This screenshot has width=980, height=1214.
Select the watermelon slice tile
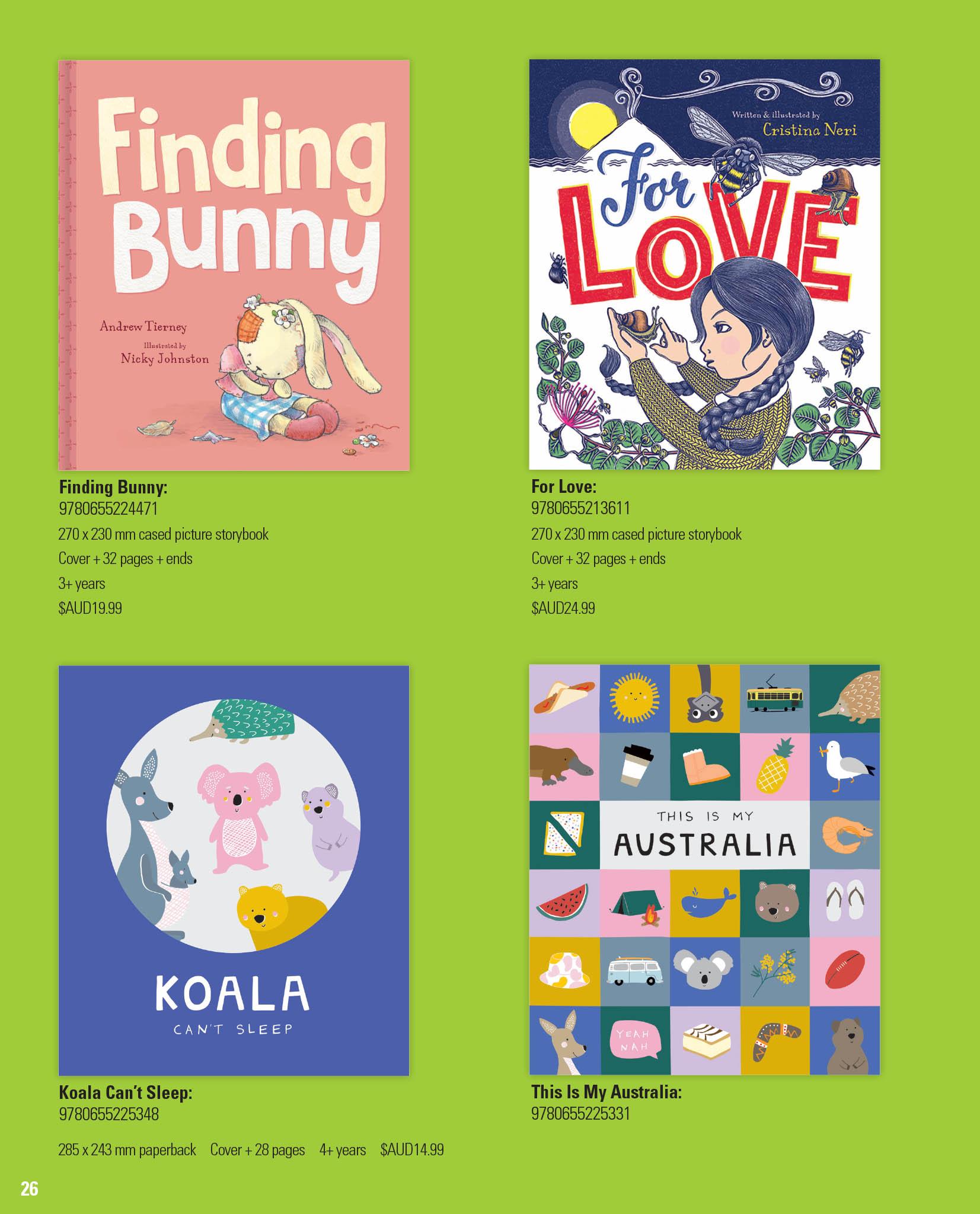tap(564, 903)
